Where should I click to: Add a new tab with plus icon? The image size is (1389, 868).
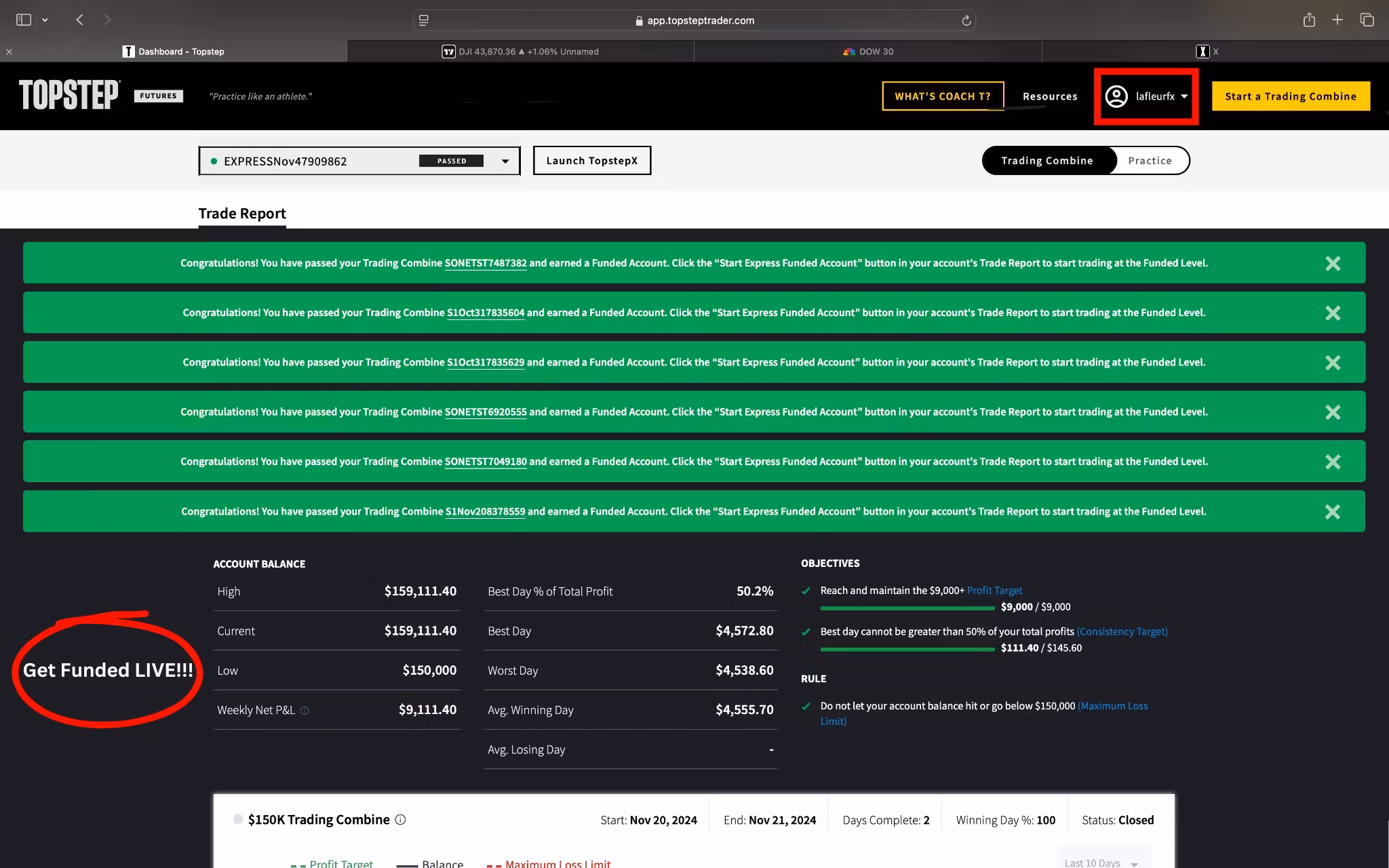pos(1337,20)
